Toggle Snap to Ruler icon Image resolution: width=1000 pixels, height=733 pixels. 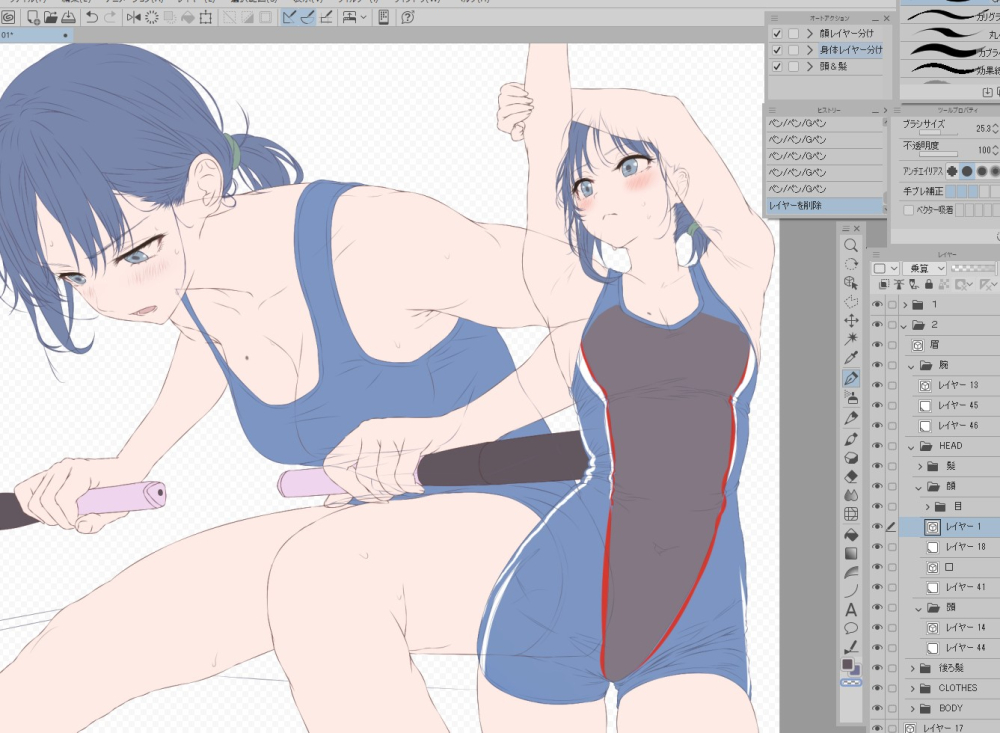click(x=289, y=17)
